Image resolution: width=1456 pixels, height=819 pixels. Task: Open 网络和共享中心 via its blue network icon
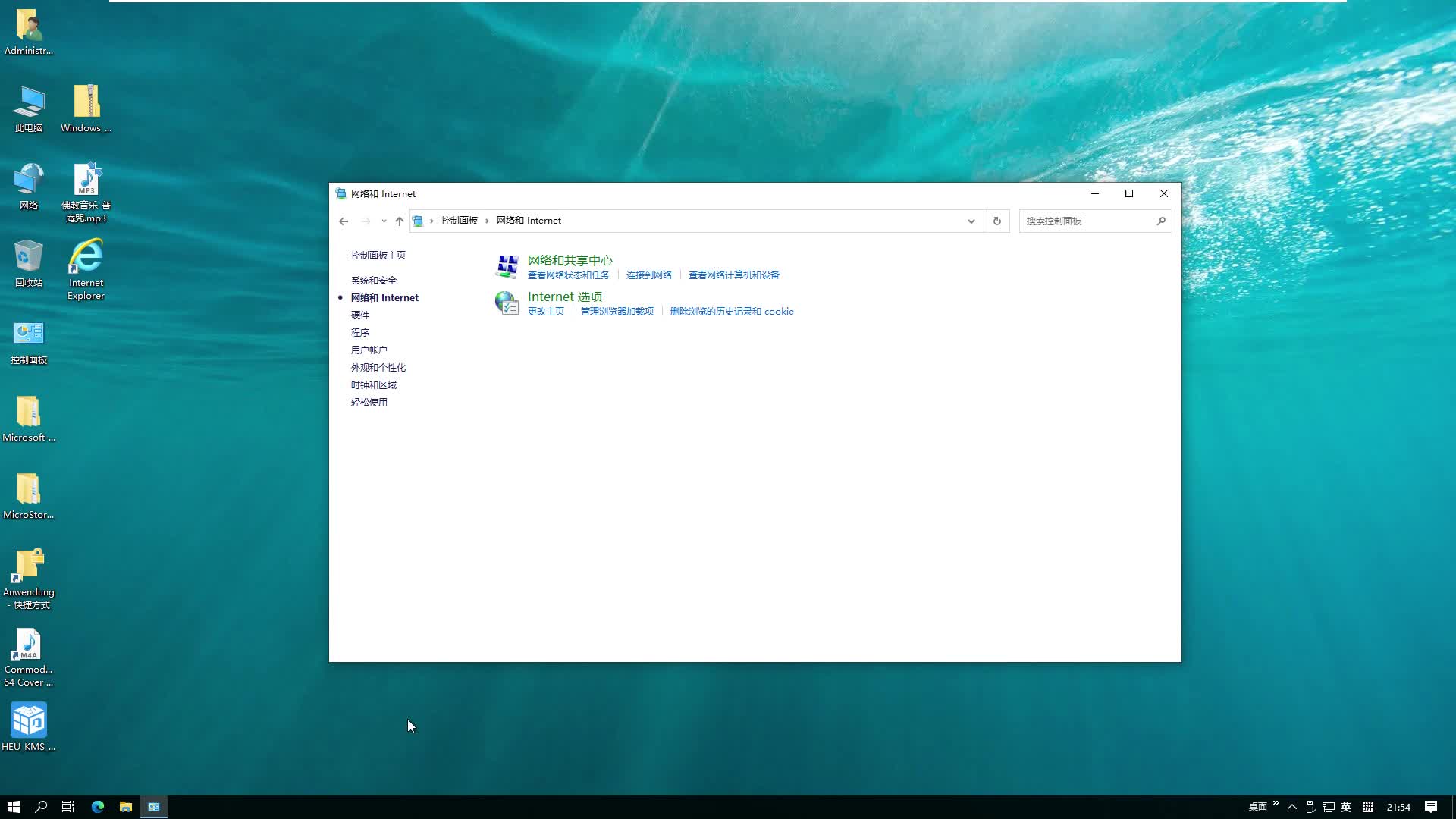(507, 266)
